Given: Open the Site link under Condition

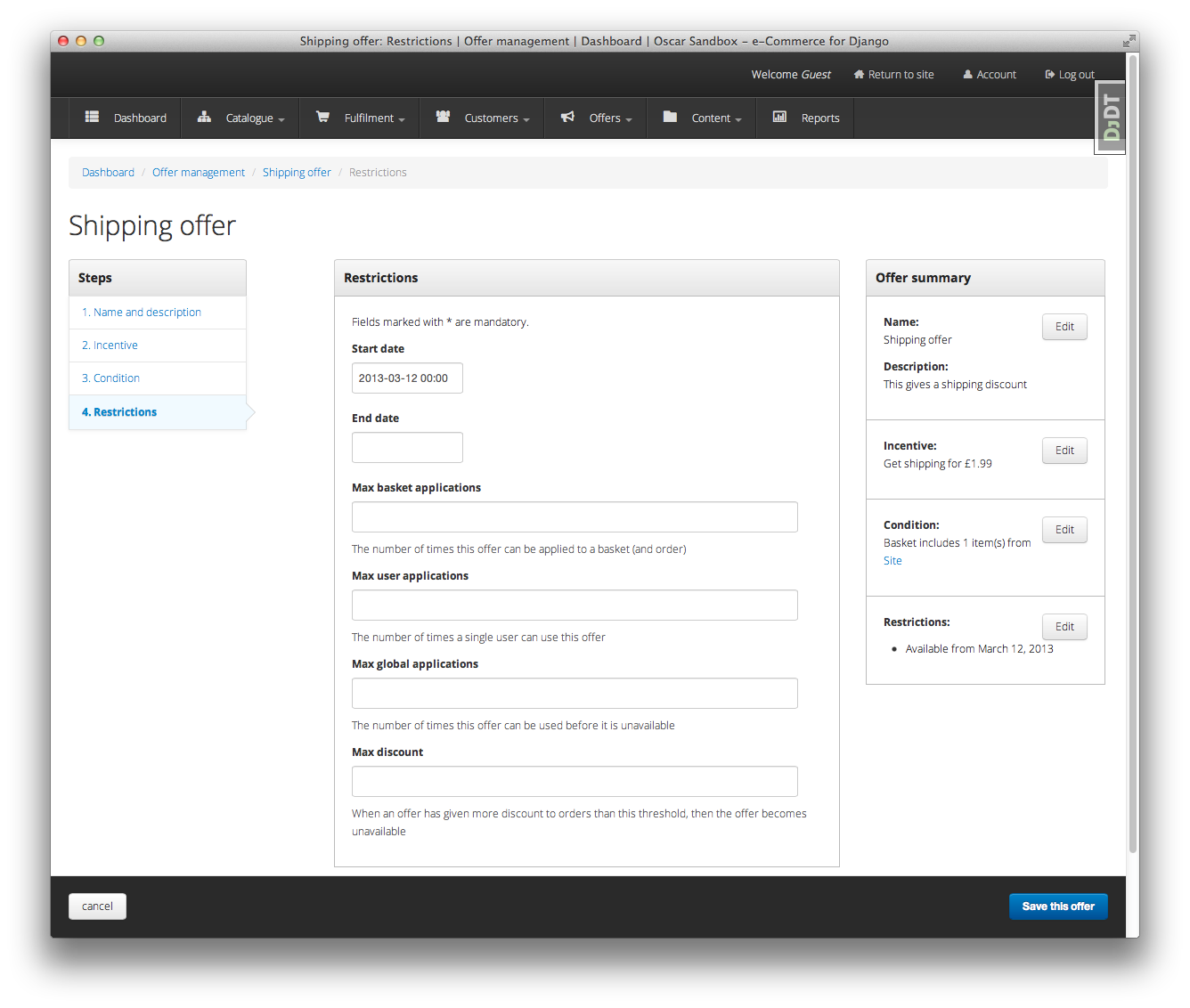Looking at the screenshot, I should 892,561.
